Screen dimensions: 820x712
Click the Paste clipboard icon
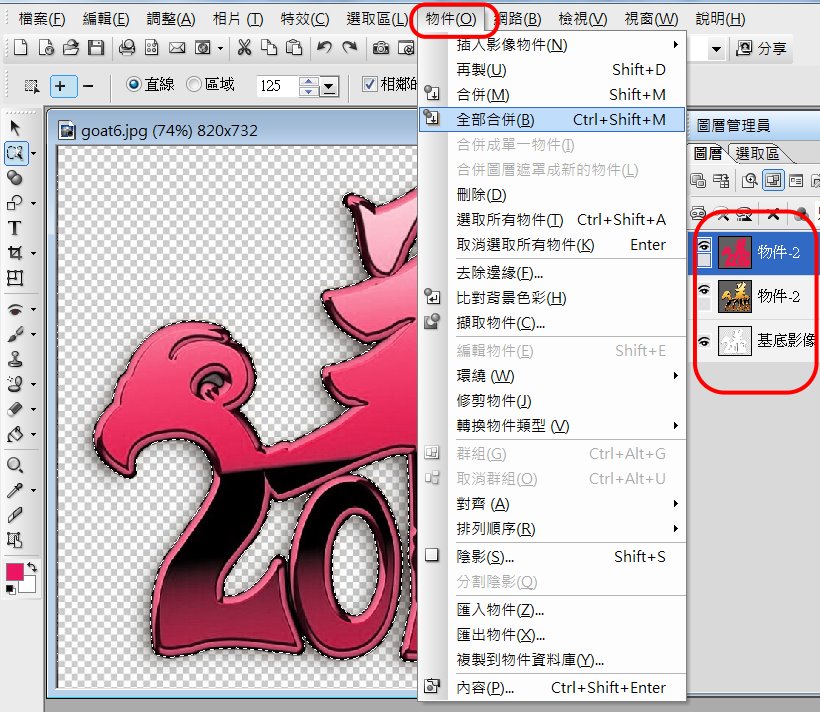(x=294, y=48)
